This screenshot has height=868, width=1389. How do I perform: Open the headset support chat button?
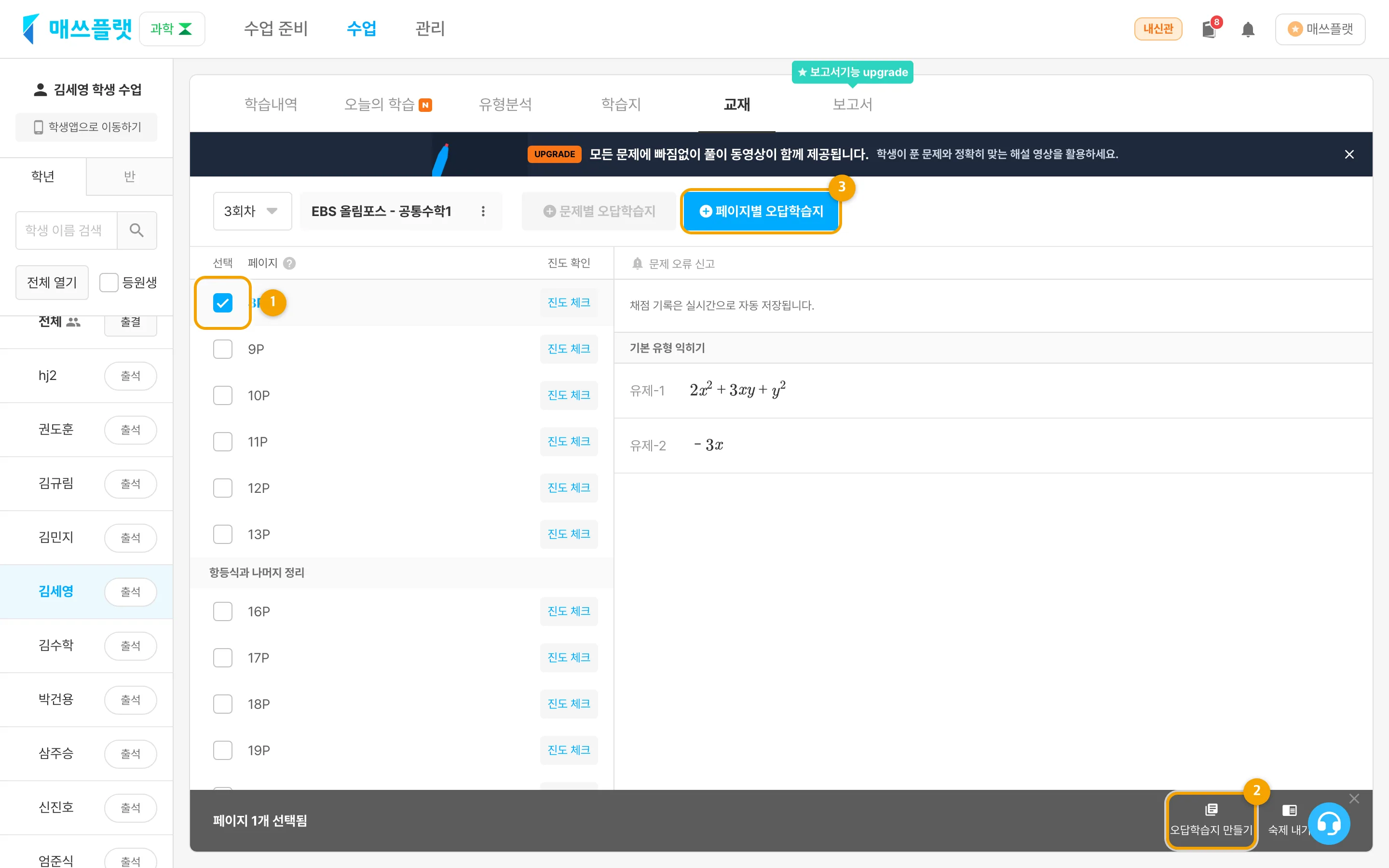[x=1329, y=825]
